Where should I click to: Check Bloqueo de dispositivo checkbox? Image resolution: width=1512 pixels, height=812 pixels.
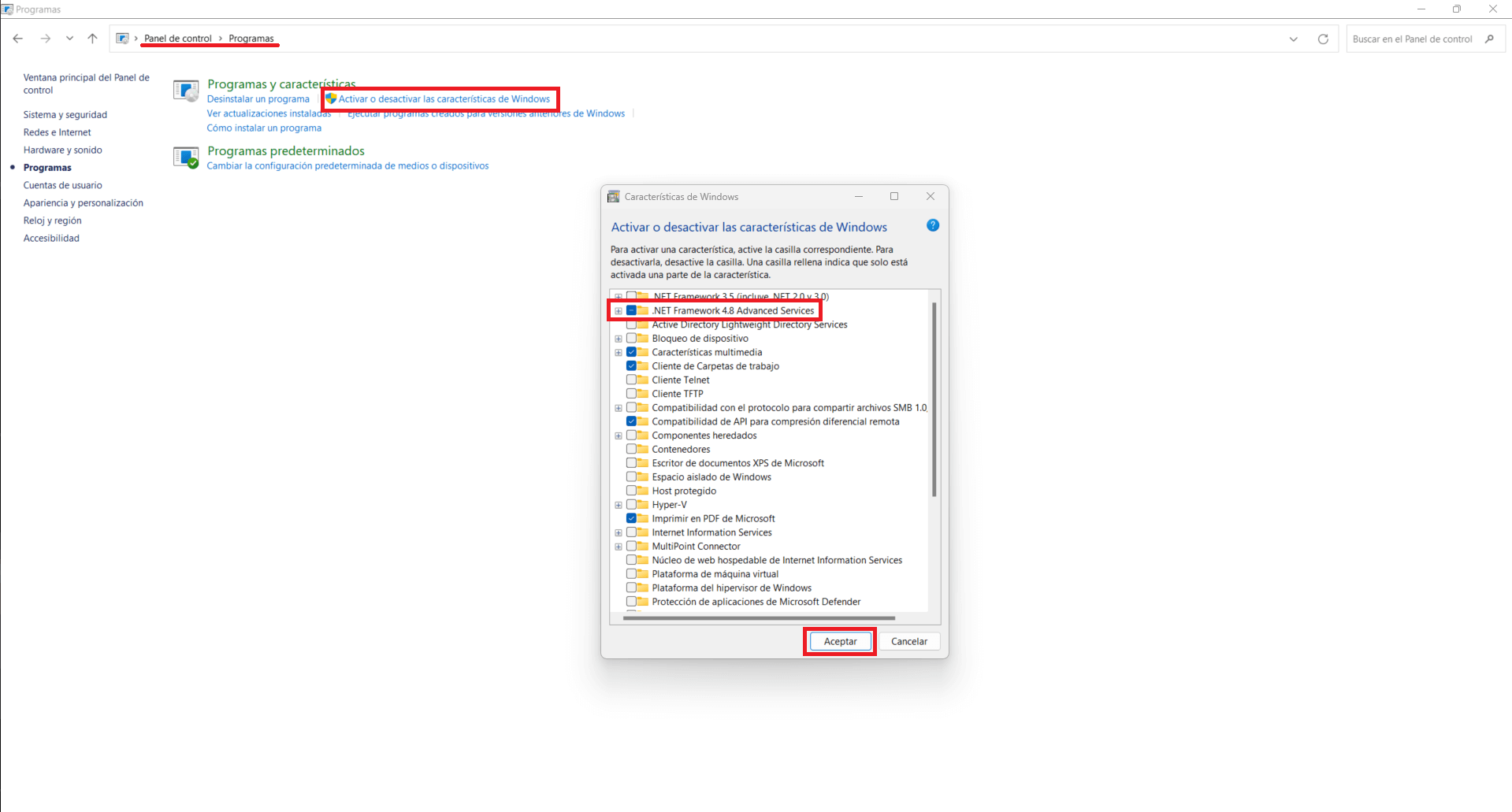tap(631, 338)
